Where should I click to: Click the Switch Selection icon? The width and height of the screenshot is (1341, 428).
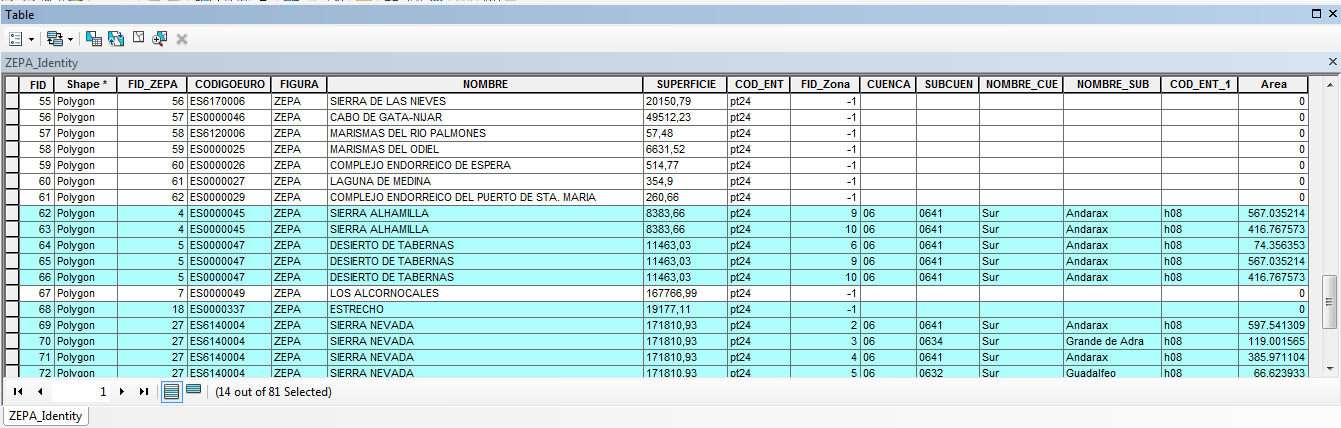tap(116, 38)
